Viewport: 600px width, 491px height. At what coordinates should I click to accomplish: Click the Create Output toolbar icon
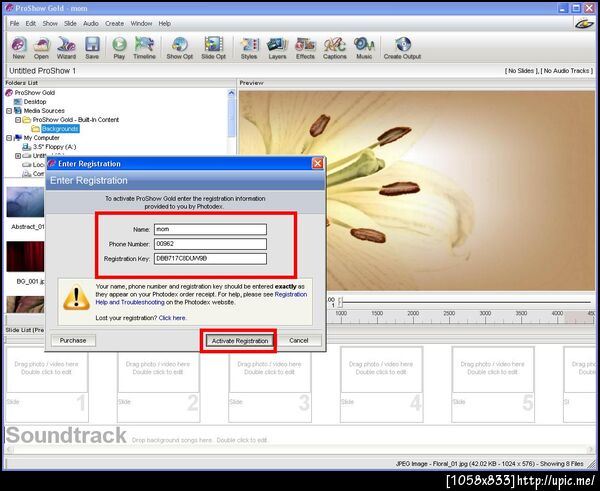click(402, 48)
